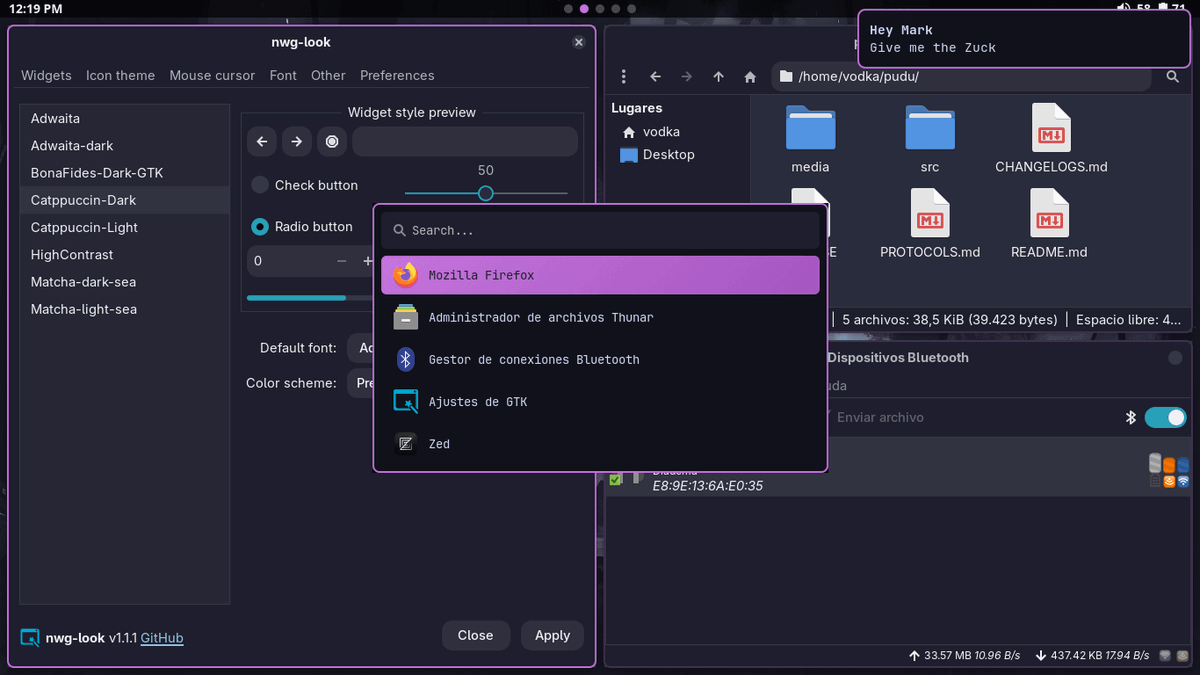Click the text entry in widget preview

tap(465, 142)
